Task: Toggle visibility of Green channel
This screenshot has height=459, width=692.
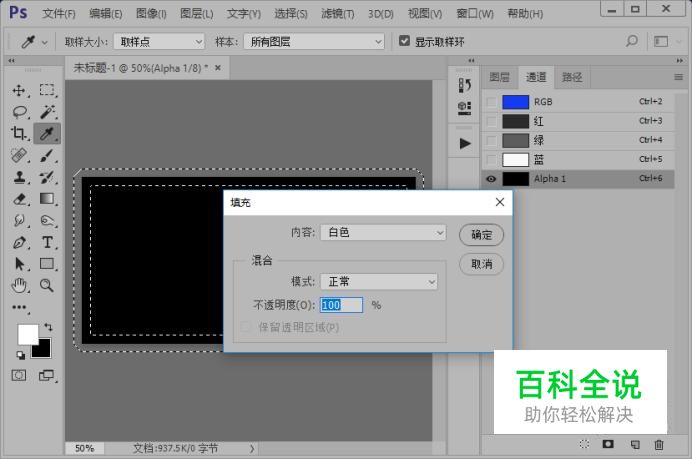Action: click(x=491, y=140)
